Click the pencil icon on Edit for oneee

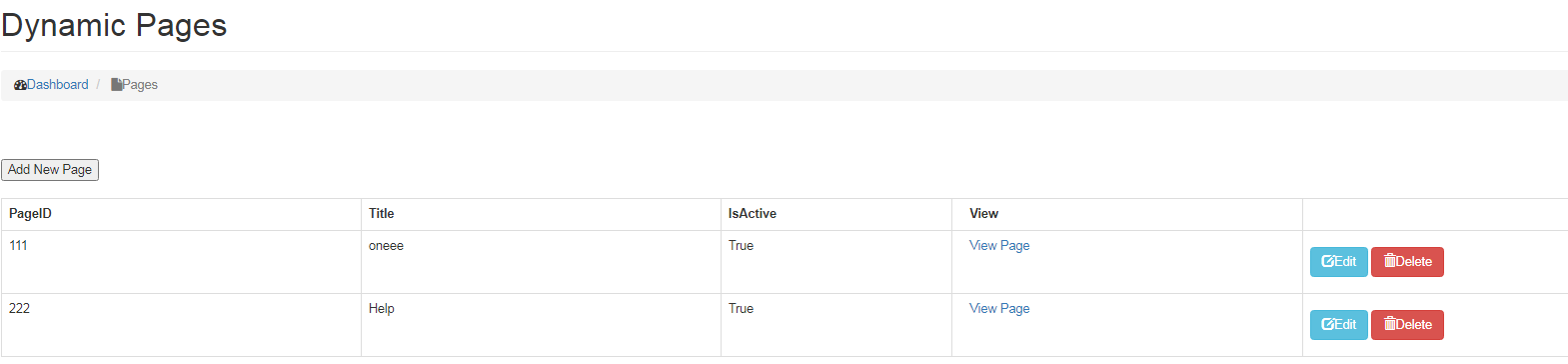tap(1328, 262)
